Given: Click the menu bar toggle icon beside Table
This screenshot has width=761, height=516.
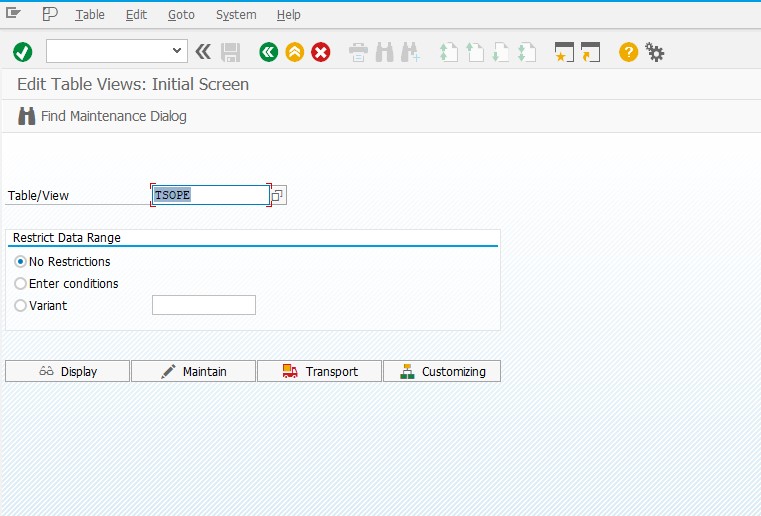Looking at the screenshot, I should coord(50,14).
